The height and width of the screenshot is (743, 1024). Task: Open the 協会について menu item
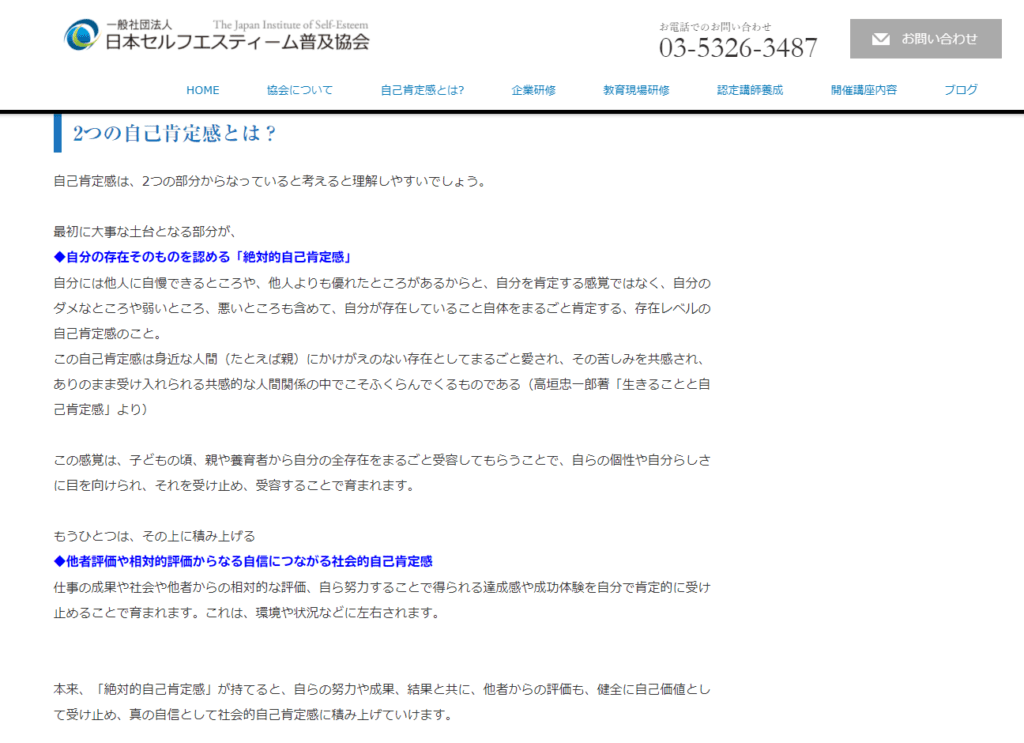point(300,90)
